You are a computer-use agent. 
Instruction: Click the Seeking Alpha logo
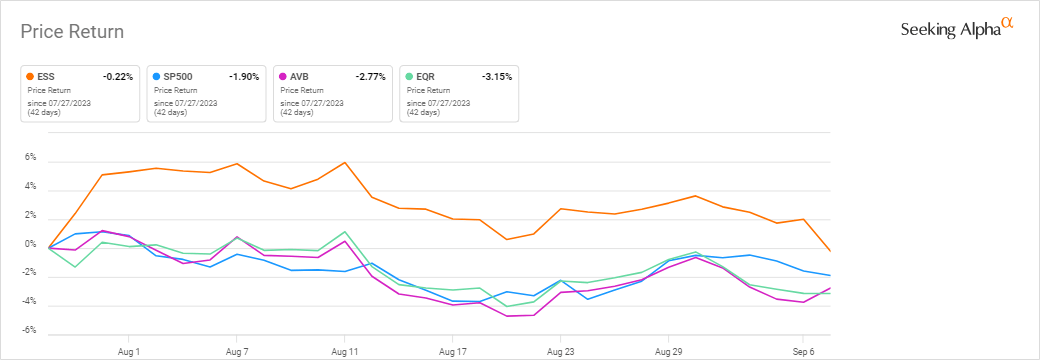pyautogui.click(x=957, y=29)
